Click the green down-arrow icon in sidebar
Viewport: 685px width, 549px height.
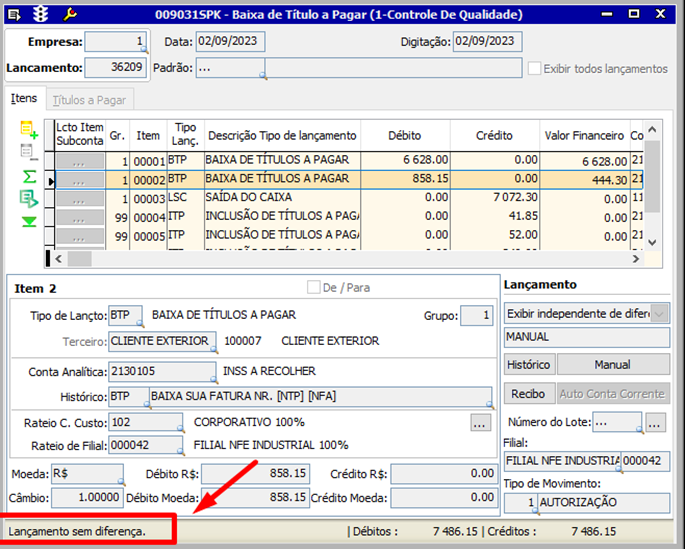(x=28, y=222)
